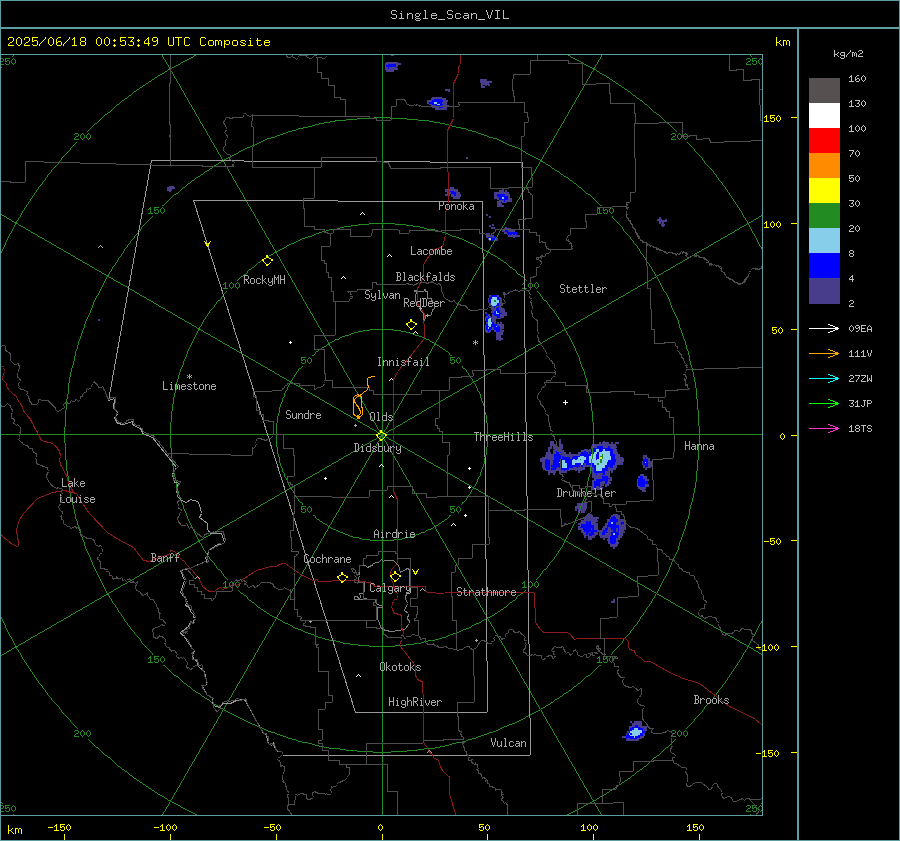
Task: Click the legend value 160
Action: point(857,79)
